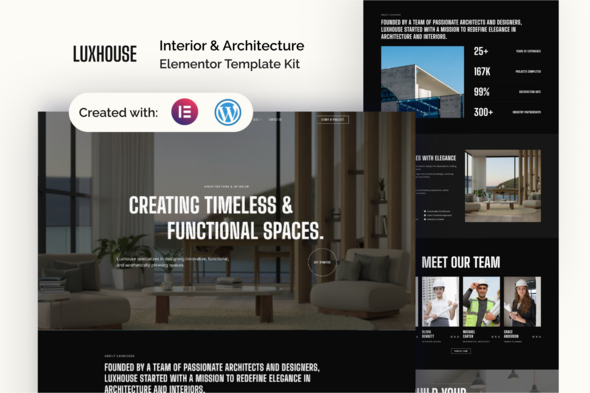The width and height of the screenshot is (590, 393).
Task: Click Grace Anderson's name text
Action: click(x=511, y=334)
